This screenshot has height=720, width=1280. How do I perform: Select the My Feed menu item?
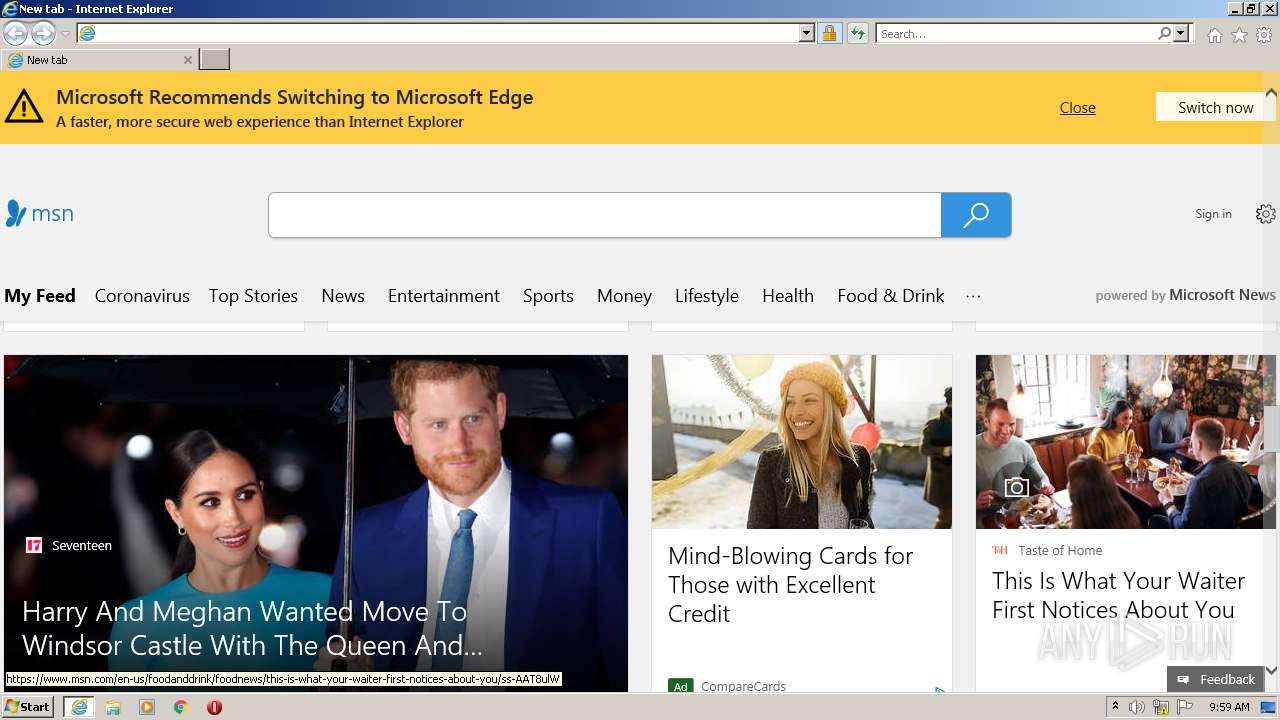point(40,296)
